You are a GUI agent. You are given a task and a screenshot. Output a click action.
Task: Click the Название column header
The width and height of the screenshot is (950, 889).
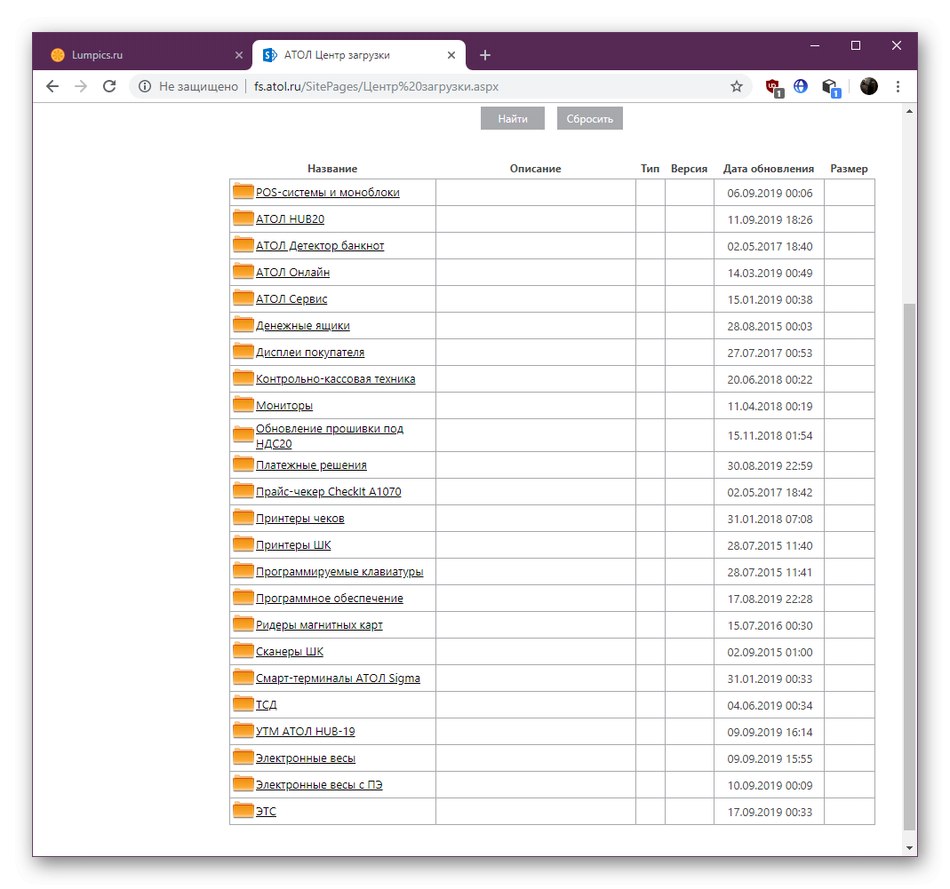(332, 168)
